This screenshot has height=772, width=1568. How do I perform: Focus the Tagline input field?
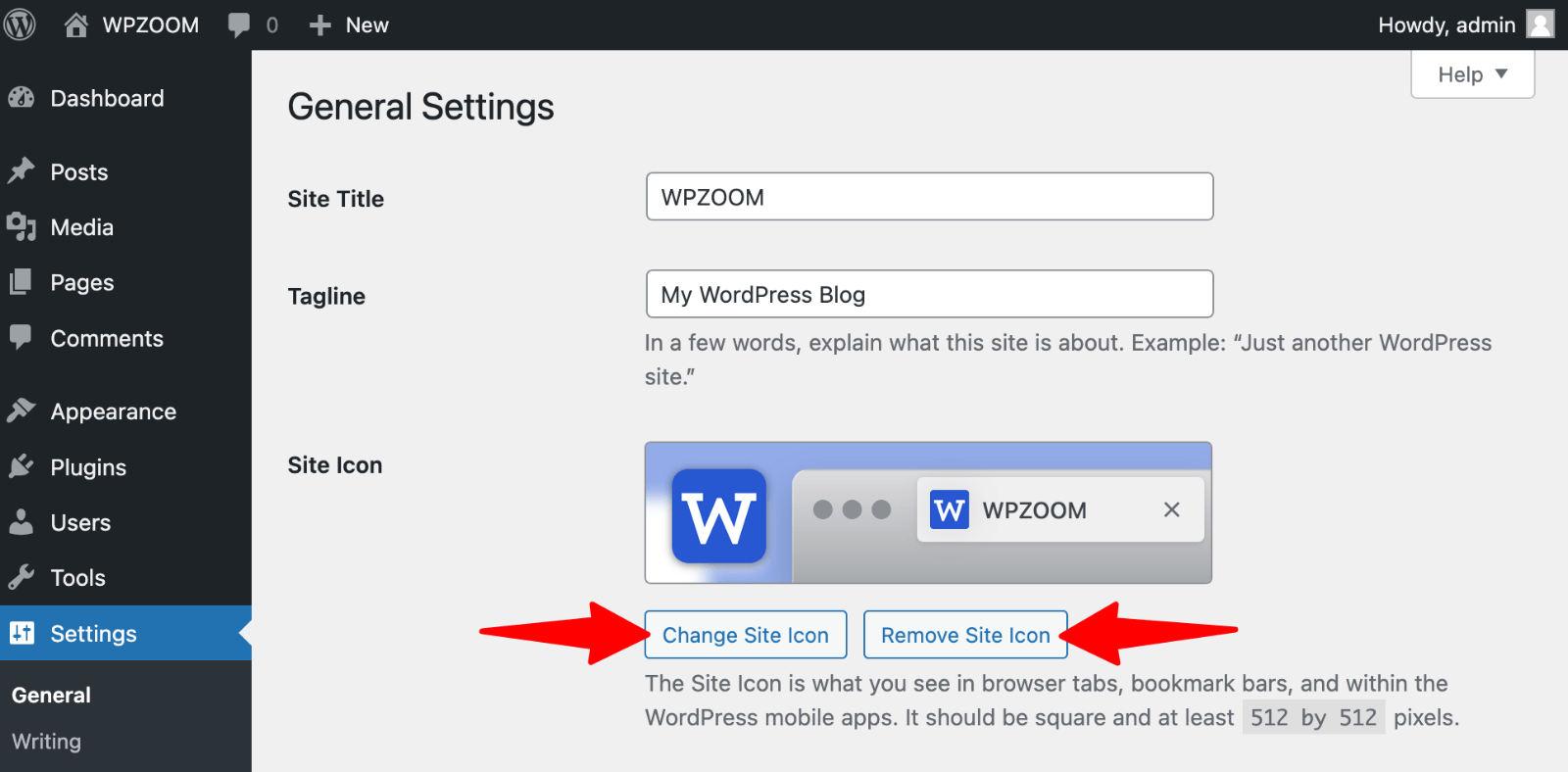[929, 294]
